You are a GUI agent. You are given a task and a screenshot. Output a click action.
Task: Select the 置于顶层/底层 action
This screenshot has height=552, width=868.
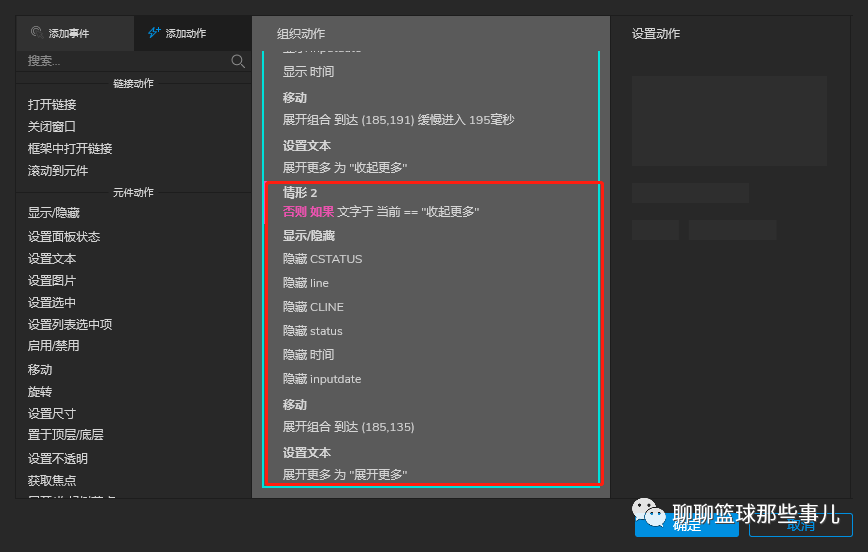point(65,435)
